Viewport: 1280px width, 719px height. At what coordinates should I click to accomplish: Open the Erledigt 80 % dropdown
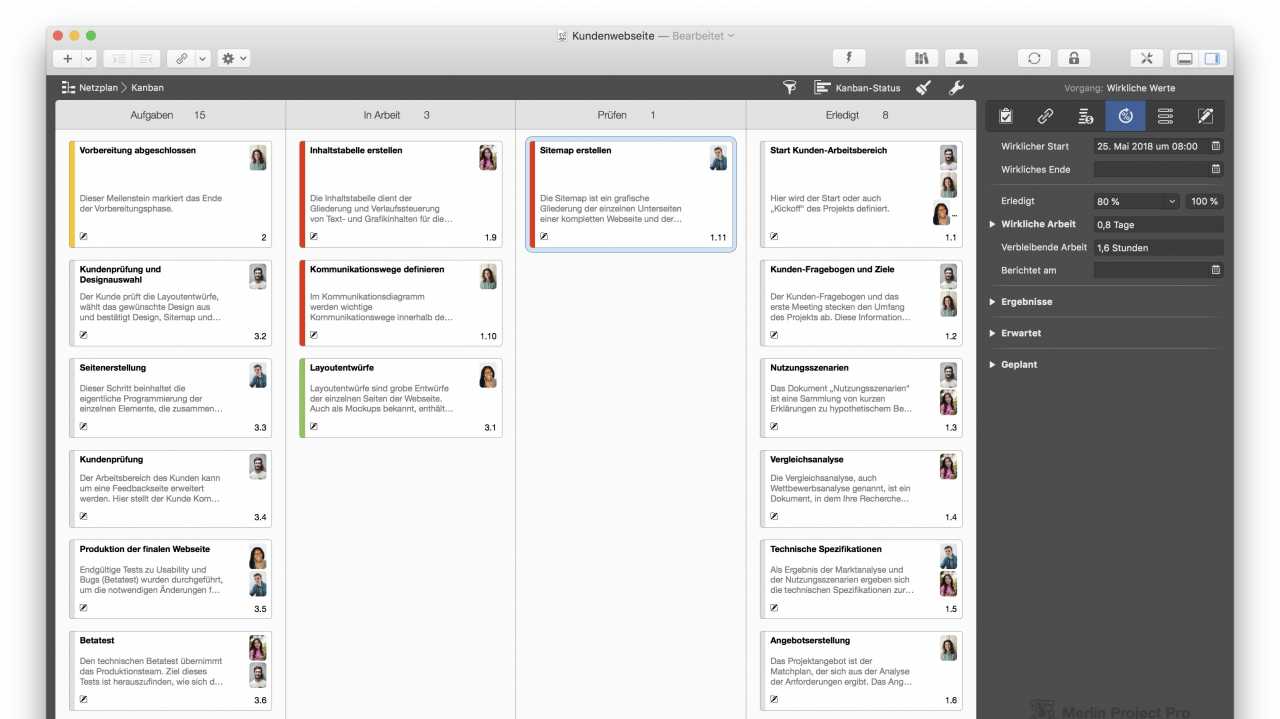pos(1137,201)
